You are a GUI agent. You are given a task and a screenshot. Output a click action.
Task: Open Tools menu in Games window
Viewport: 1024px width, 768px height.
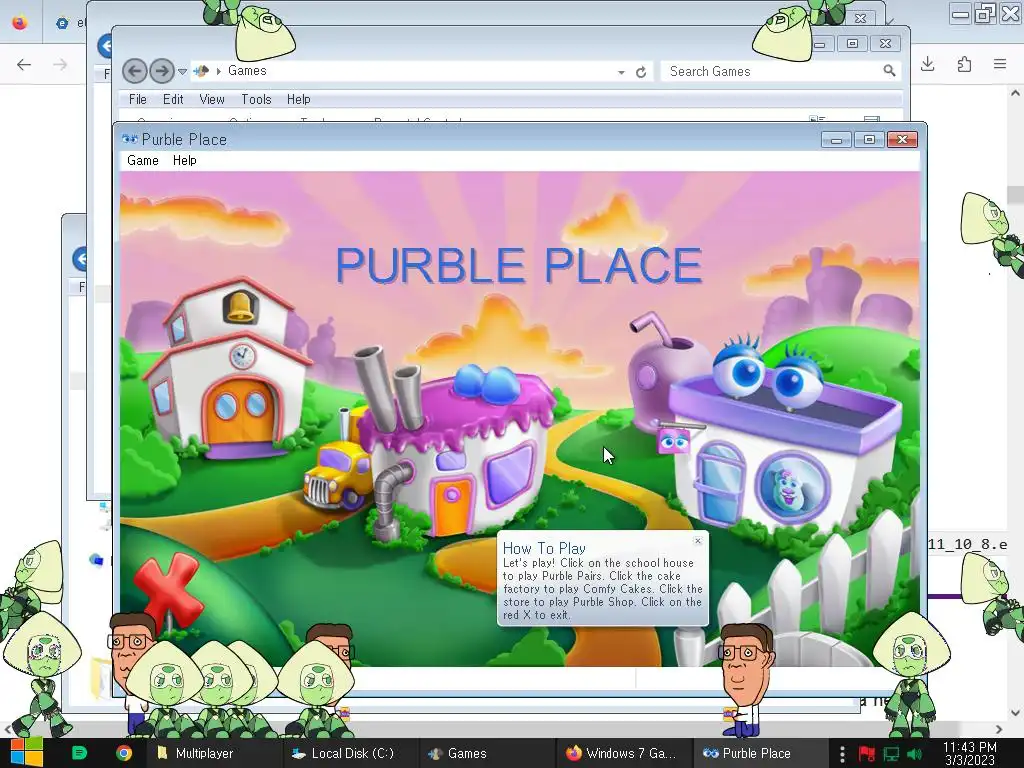256,99
